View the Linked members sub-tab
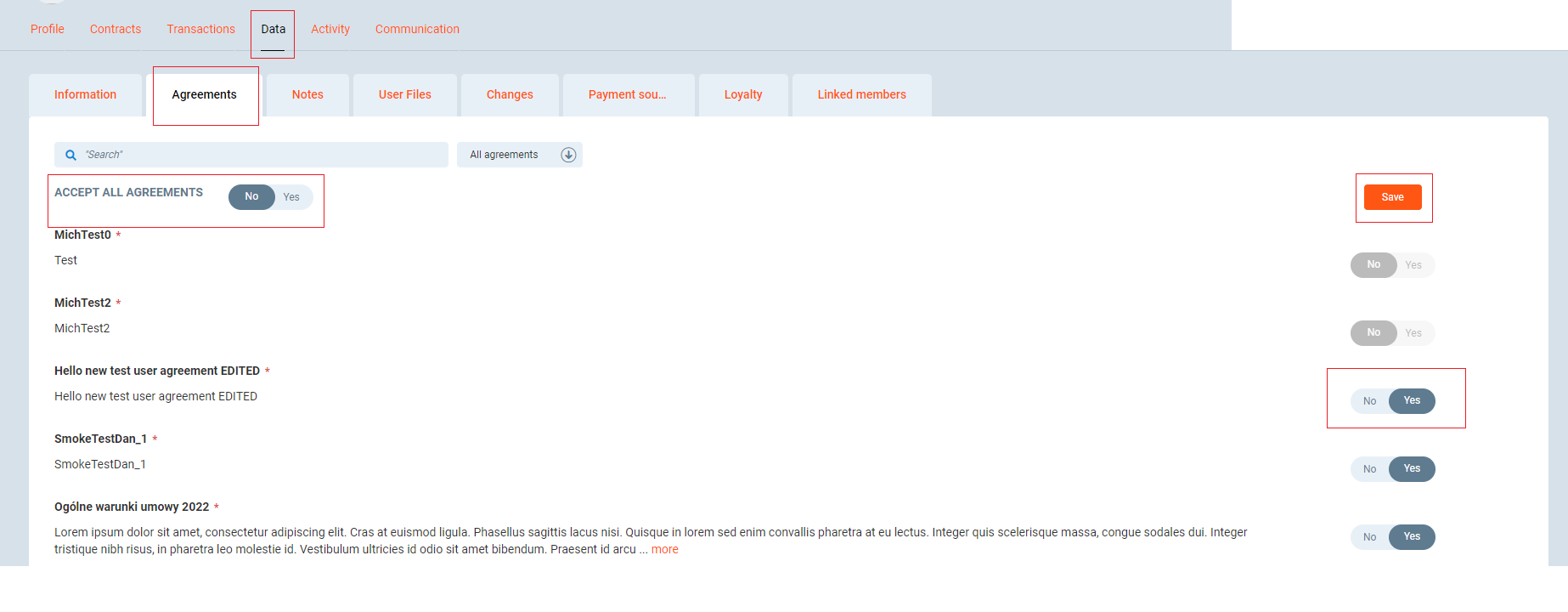Screen dimensions: 1568x612 tap(861, 95)
